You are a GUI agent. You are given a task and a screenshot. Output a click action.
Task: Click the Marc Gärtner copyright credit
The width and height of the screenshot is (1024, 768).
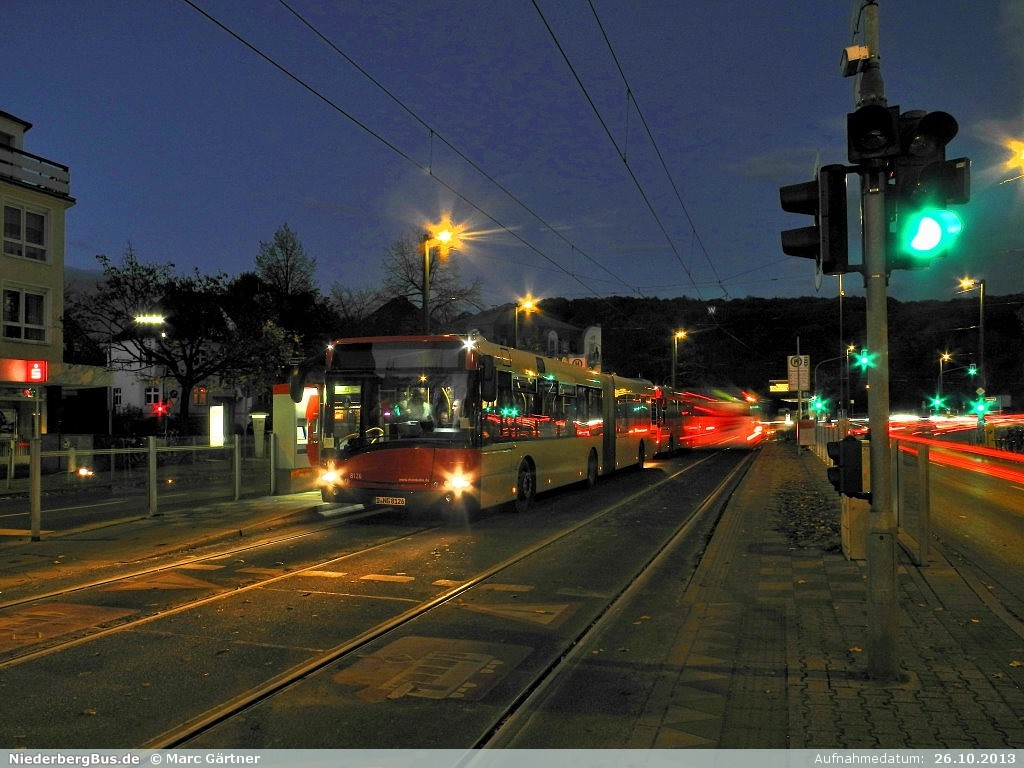coord(205,759)
